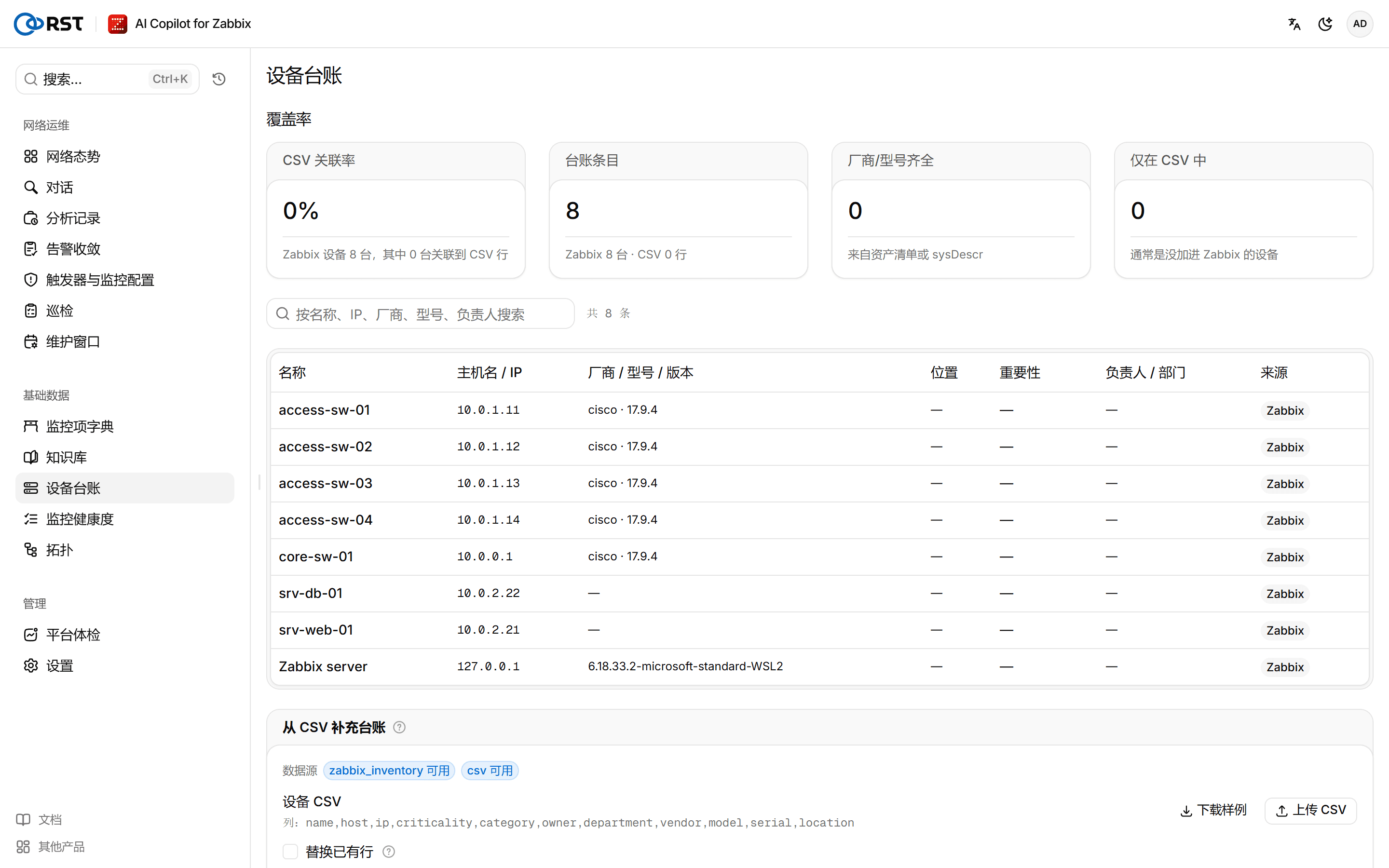Open 网络态势 in sidebar
The image size is (1389, 868).
tap(124, 156)
